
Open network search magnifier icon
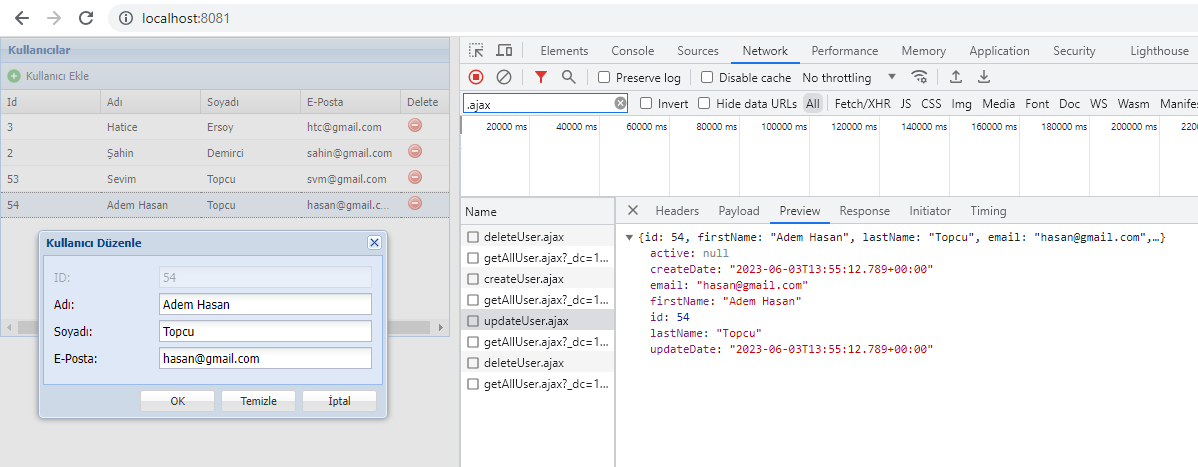[x=568, y=77]
